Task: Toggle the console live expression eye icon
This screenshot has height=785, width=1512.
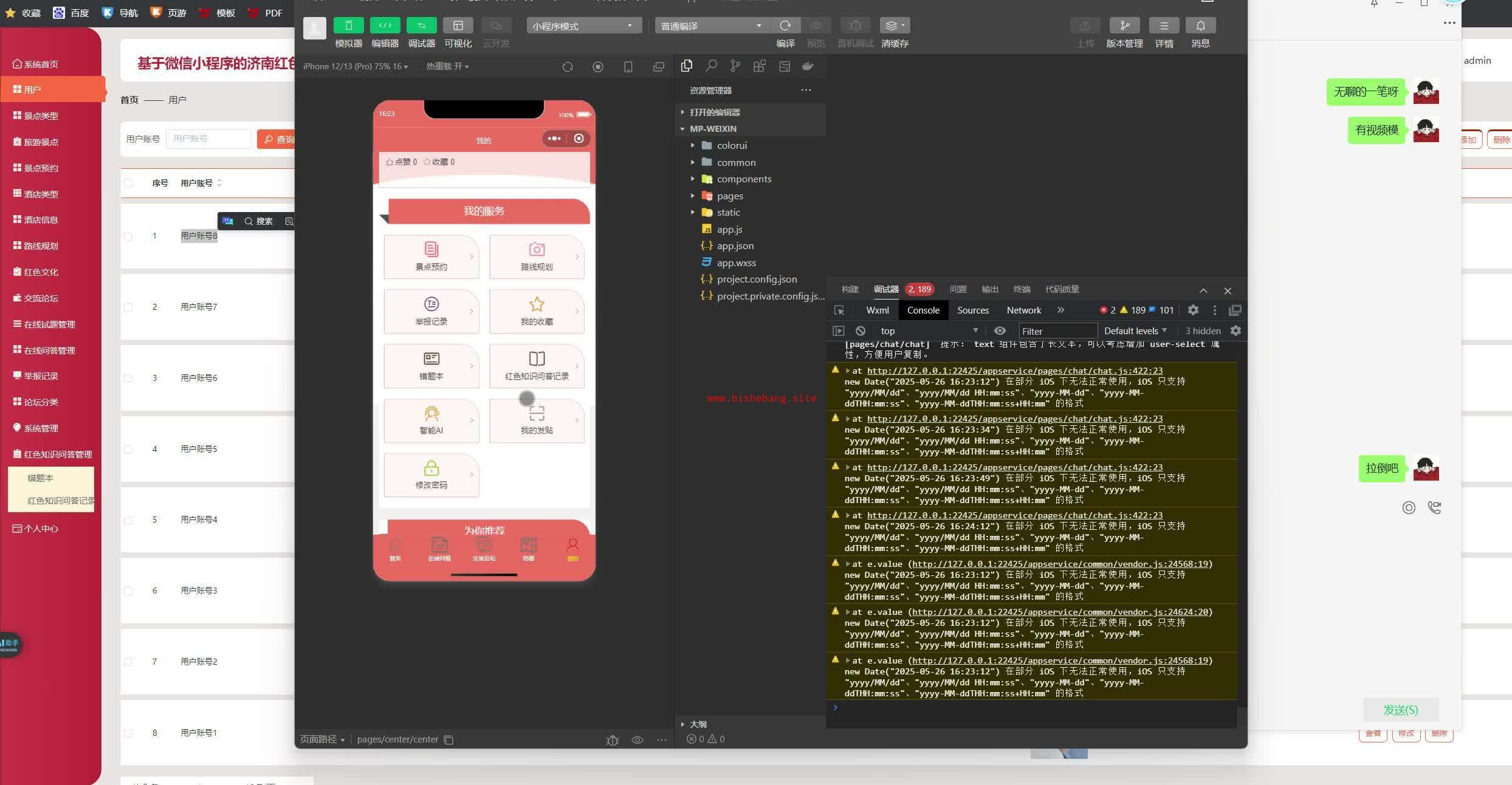Action: pyautogui.click(x=1000, y=331)
